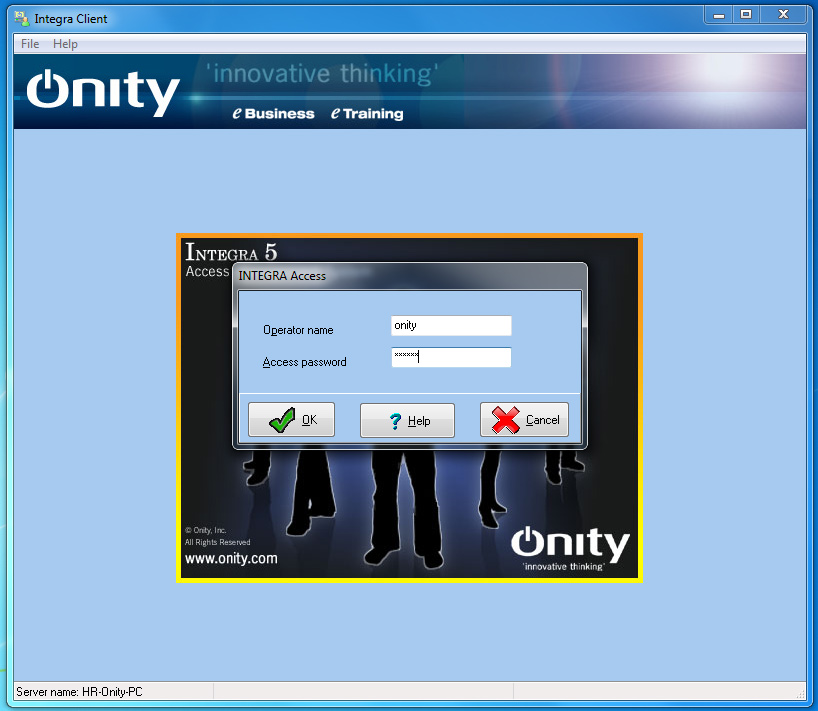Screen dimensions: 818x711
Task: Click the green checkmark icon on OK
Action: pyautogui.click(x=282, y=420)
